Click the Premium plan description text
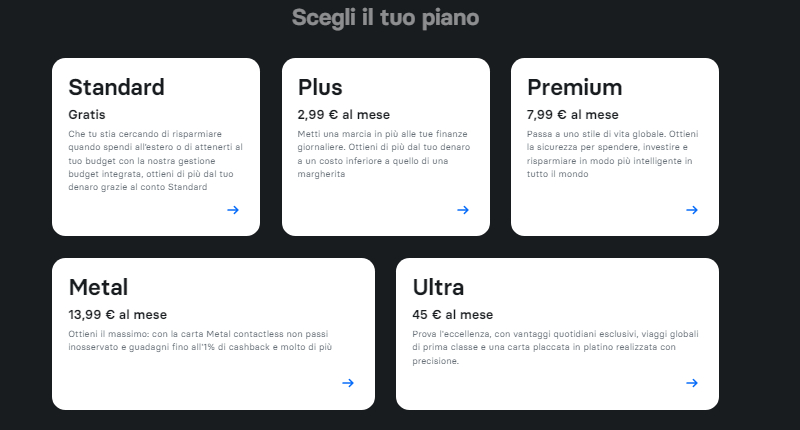Image resolution: width=800 pixels, height=430 pixels. (x=613, y=154)
